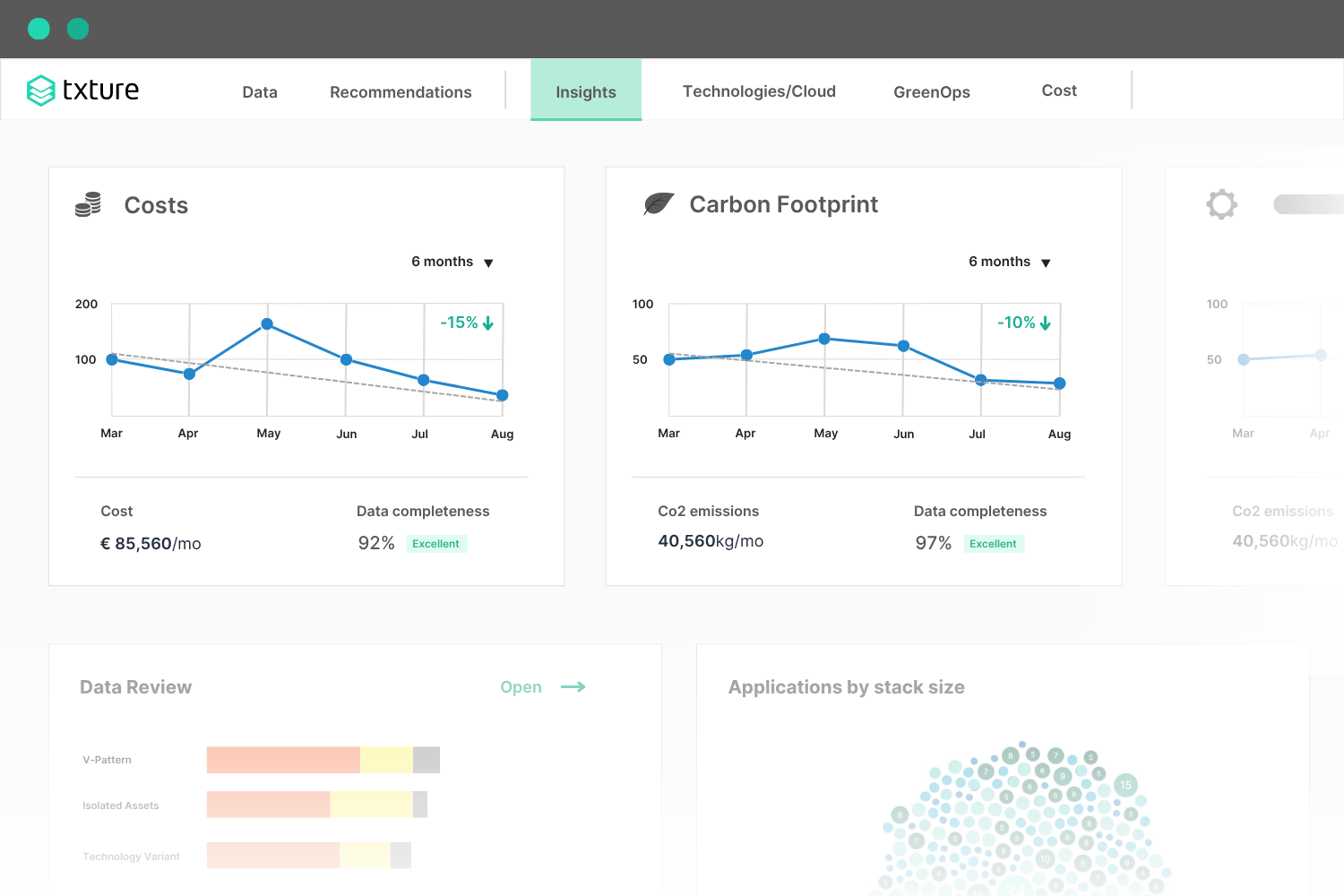Open the GreenOps tab
The image size is (1344, 896).
point(932,92)
